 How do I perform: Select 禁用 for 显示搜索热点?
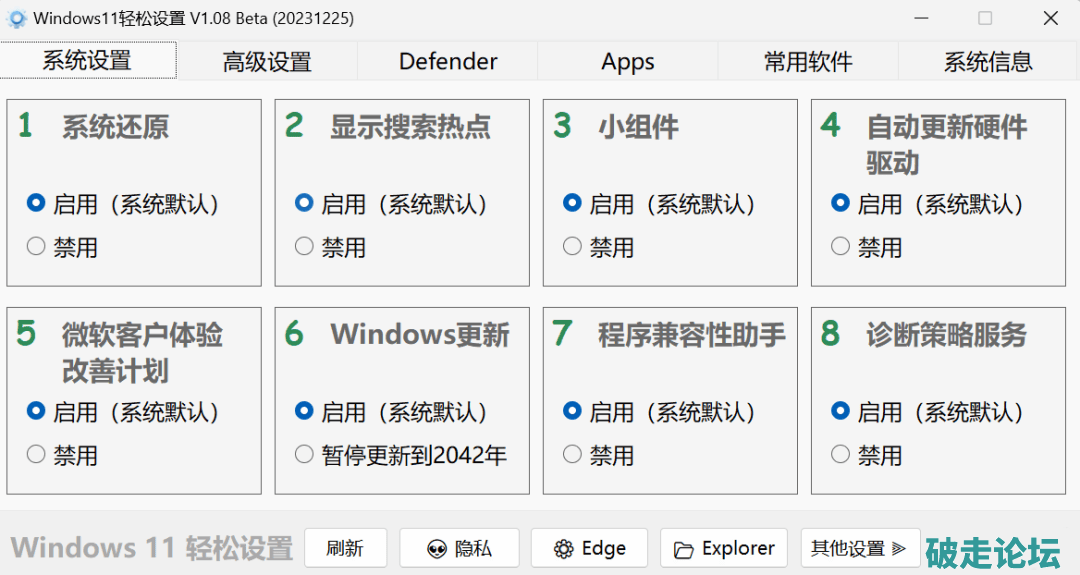tap(305, 246)
